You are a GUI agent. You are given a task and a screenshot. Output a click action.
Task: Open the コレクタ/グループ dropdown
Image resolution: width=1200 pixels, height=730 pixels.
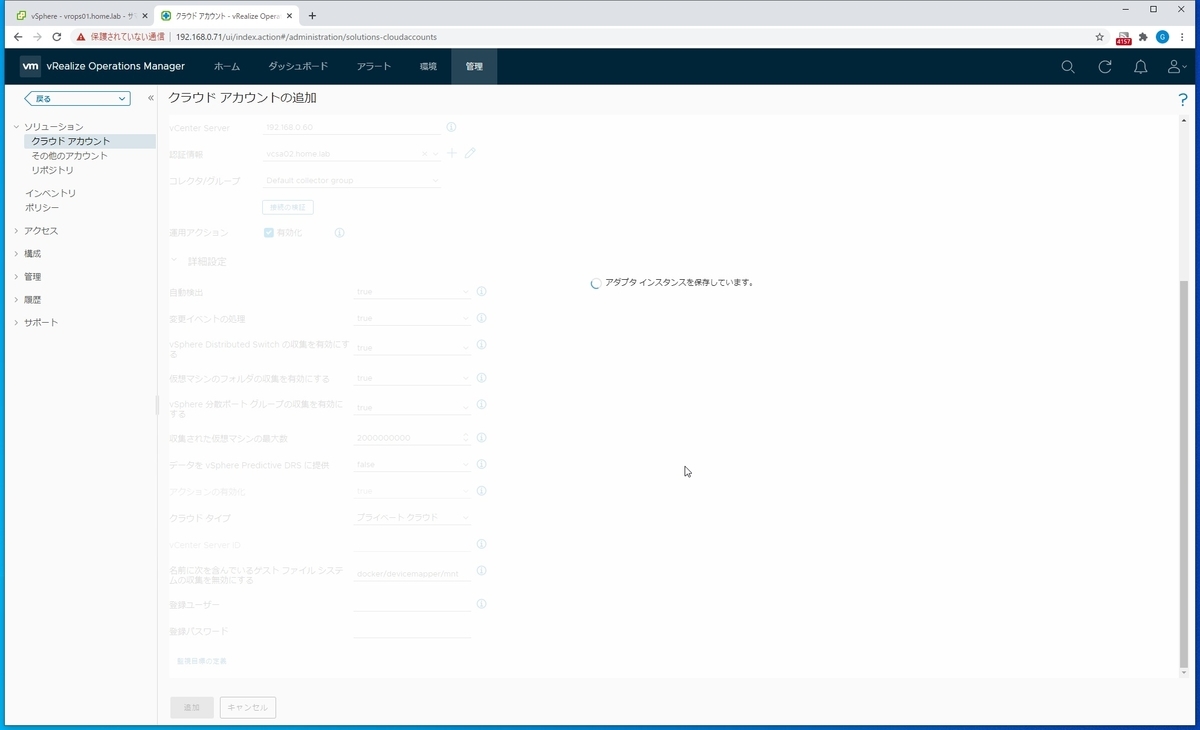click(351, 181)
